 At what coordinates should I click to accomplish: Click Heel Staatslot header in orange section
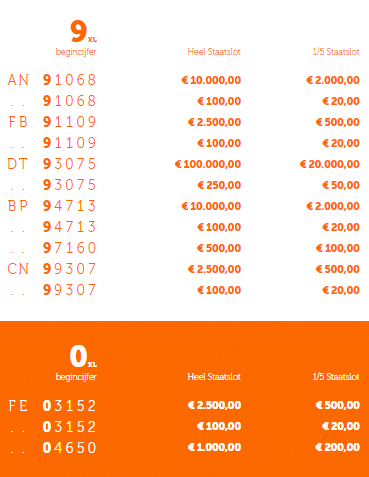click(x=214, y=377)
